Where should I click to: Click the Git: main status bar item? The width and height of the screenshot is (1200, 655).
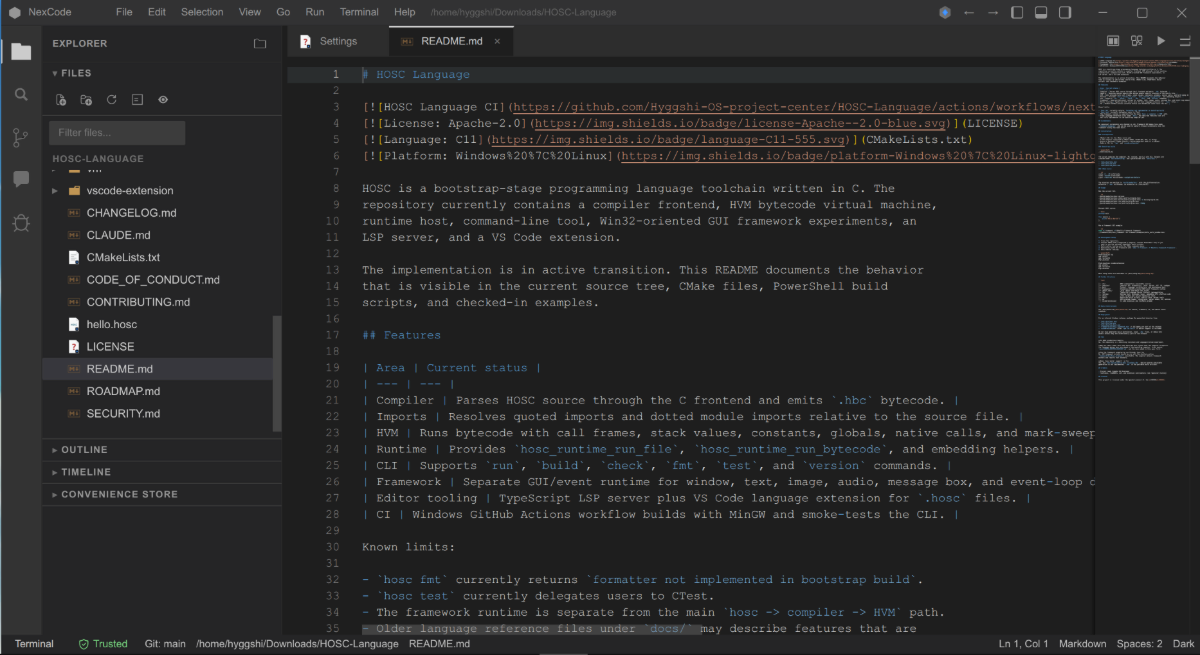point(165,644)
